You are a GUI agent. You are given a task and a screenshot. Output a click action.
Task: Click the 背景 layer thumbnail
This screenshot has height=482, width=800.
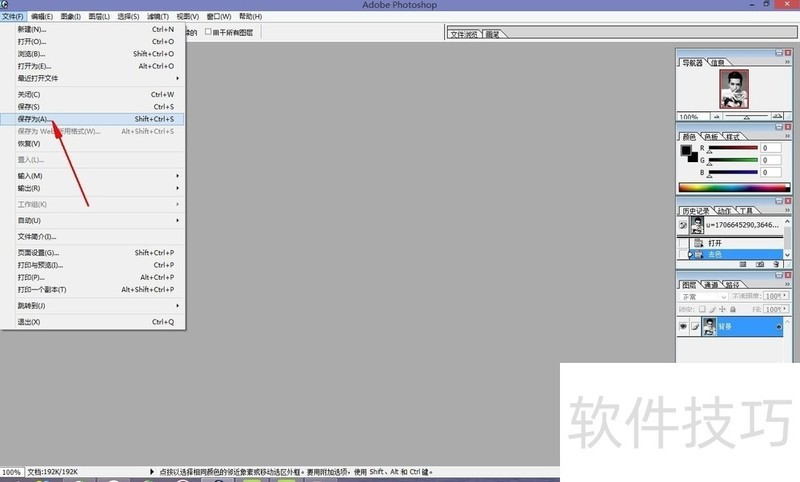click(709, 326)
